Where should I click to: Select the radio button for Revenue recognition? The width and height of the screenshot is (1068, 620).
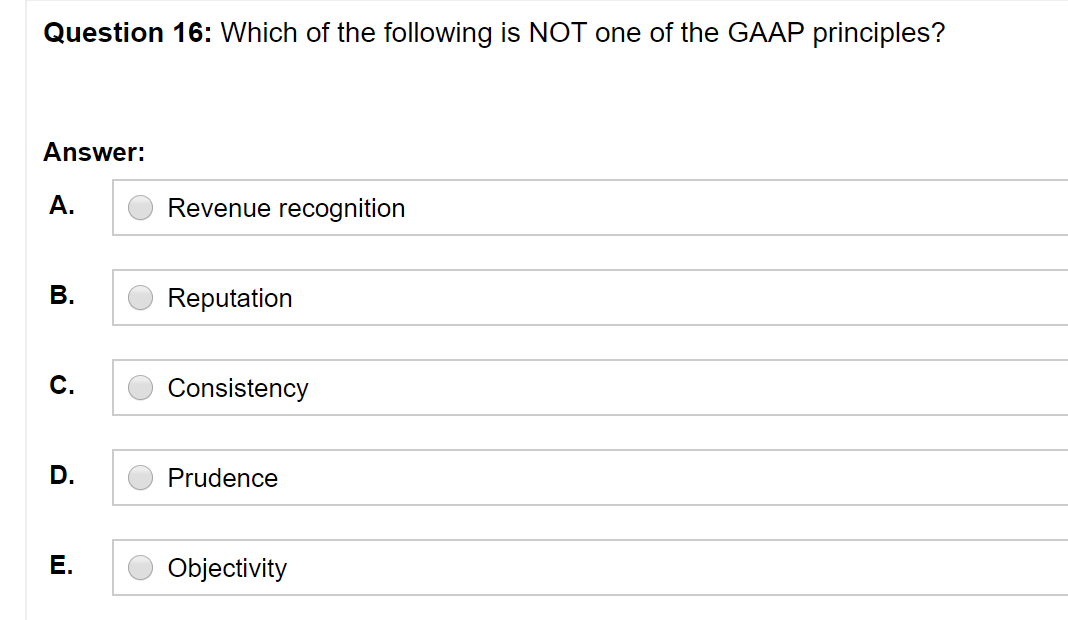click(x=140, y=207)
